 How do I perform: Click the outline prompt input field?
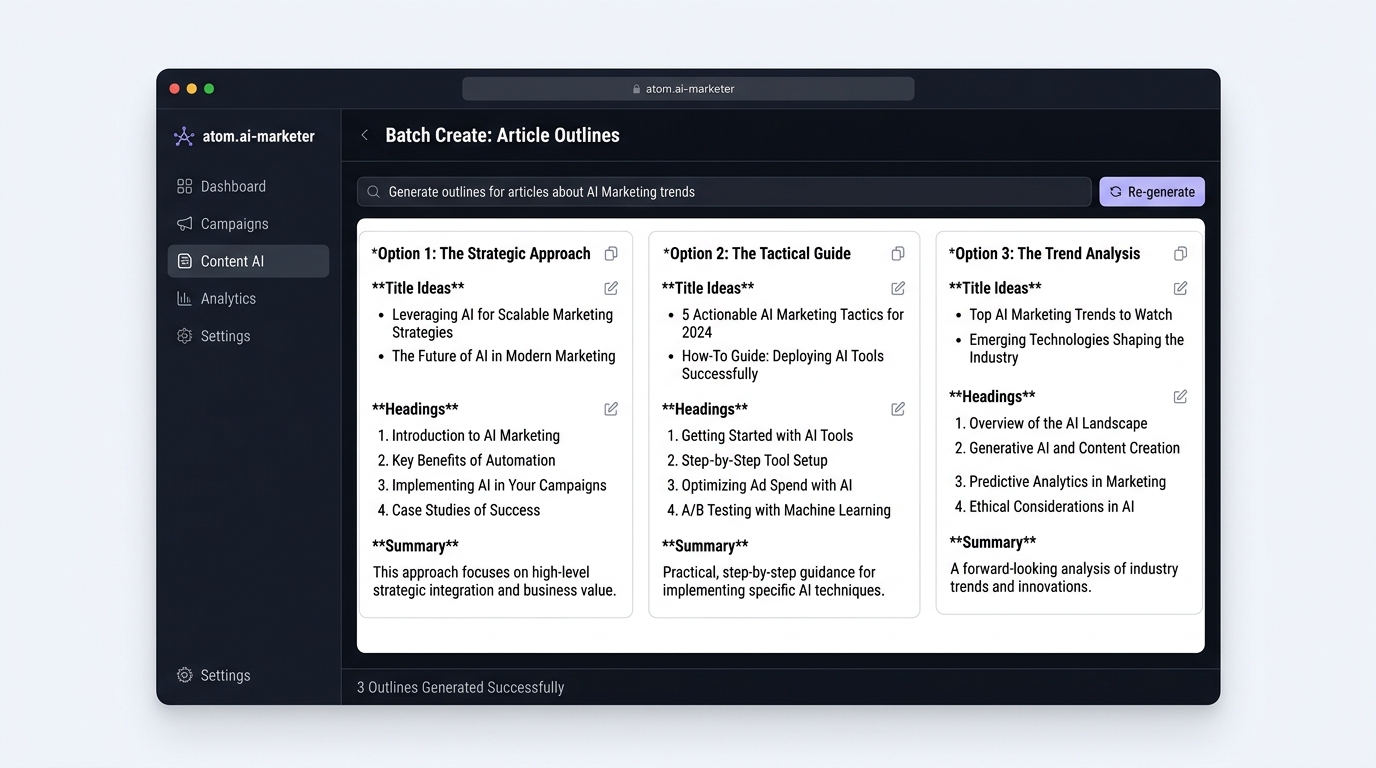pos(724,192)
